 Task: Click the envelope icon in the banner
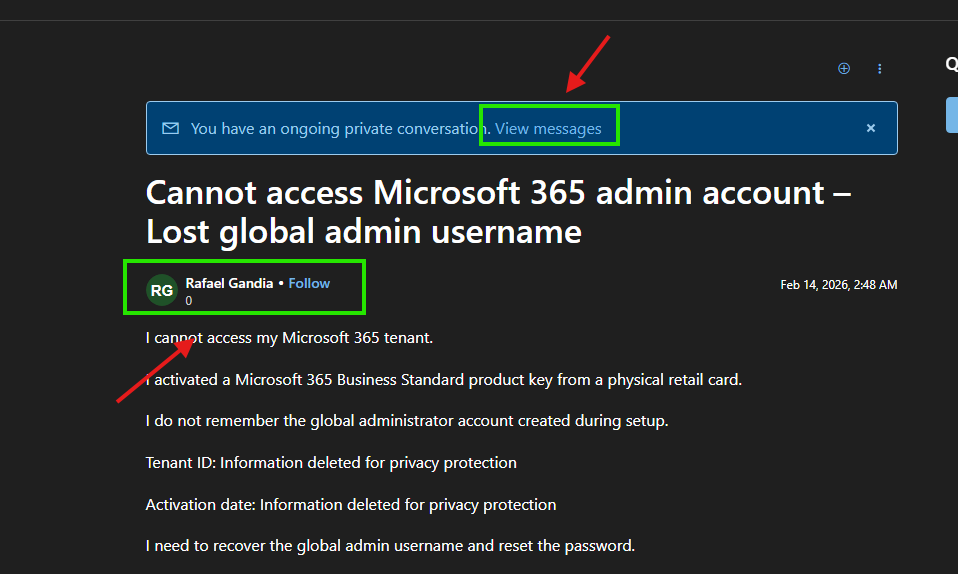pyautogui.click(x=170, y=128)
